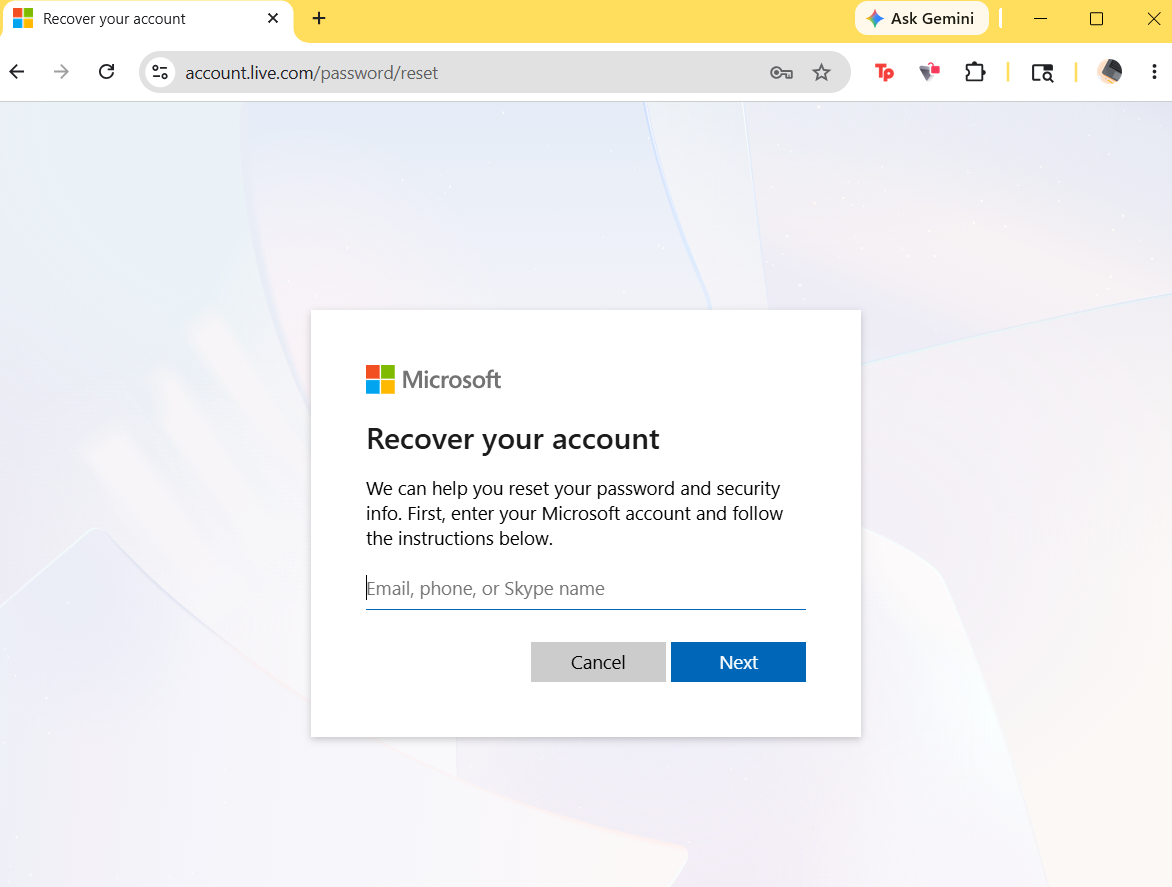This screenshot has height=887, width=1172.
Task: Open a new tab with plus
Action: 319,19
